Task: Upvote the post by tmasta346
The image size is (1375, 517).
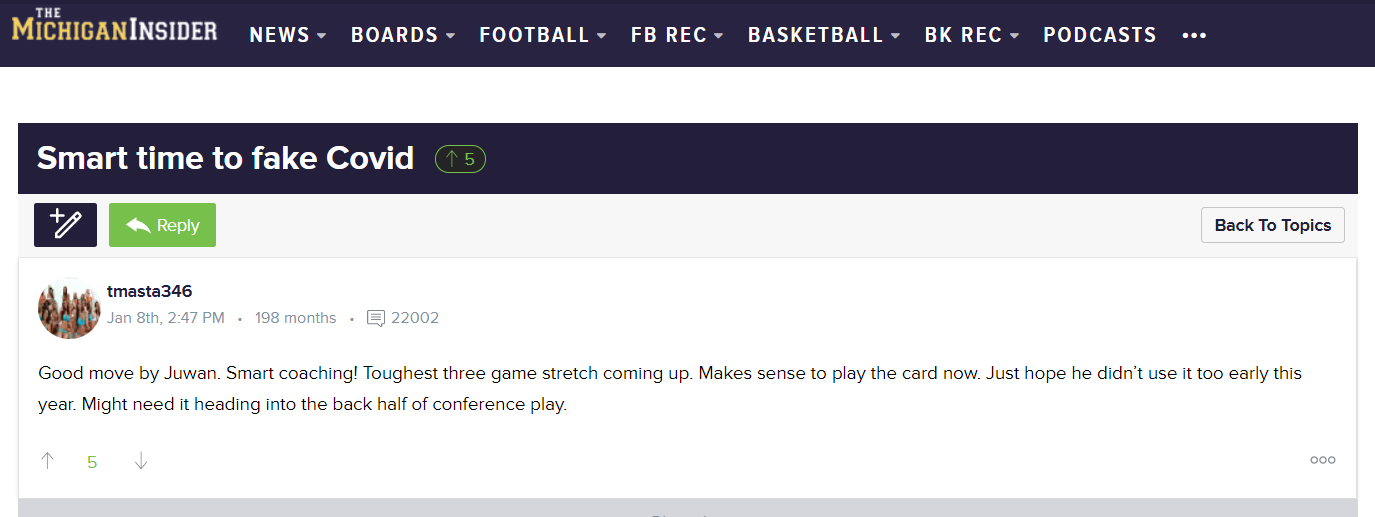Action: 47,461
